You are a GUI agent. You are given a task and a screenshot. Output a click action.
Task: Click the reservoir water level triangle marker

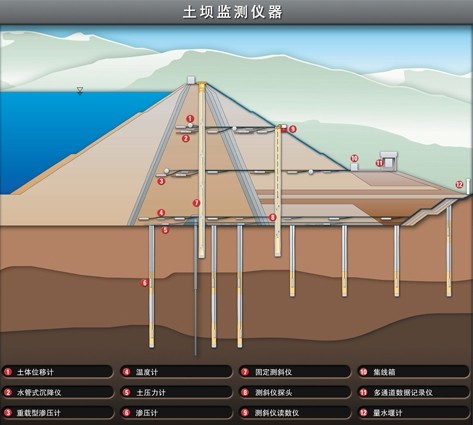80,91
